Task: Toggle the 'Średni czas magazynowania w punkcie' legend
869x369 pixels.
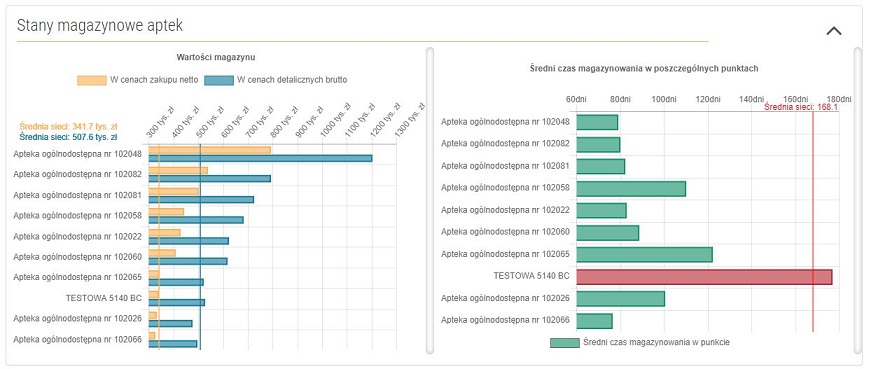Action: pos(640,342)
